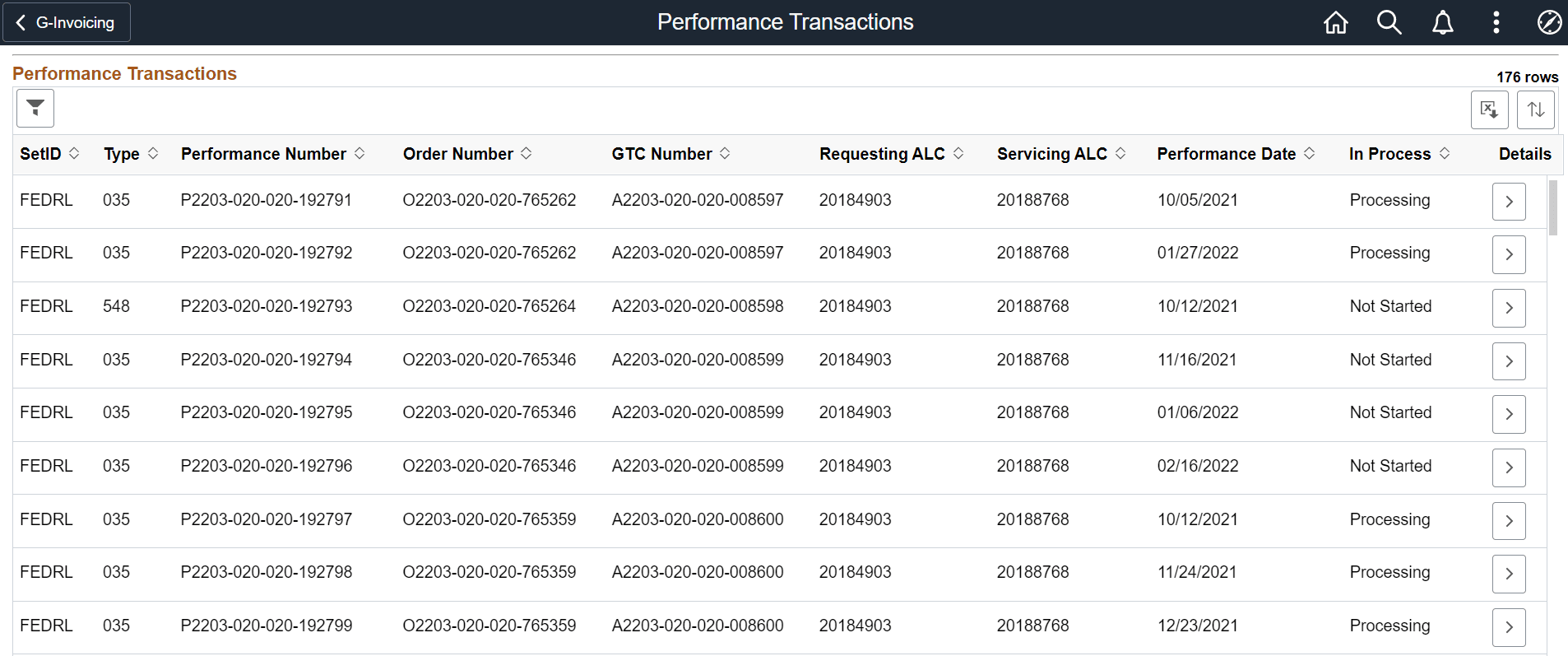Click performance date 01/27/2022
Image resolution: width=1568 pixels, height=656 pixels.
pos(1198,253)
